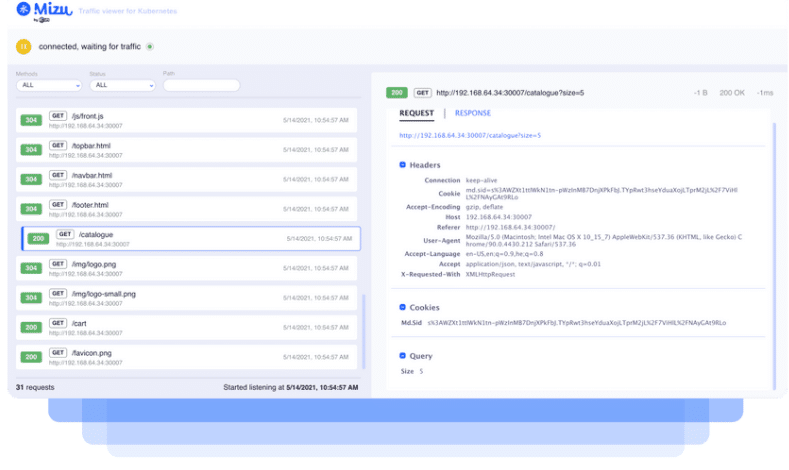Click the GET badge for /favicon.png
The image size is (789, 470).
pyautogui.click(x=57, y=352)
